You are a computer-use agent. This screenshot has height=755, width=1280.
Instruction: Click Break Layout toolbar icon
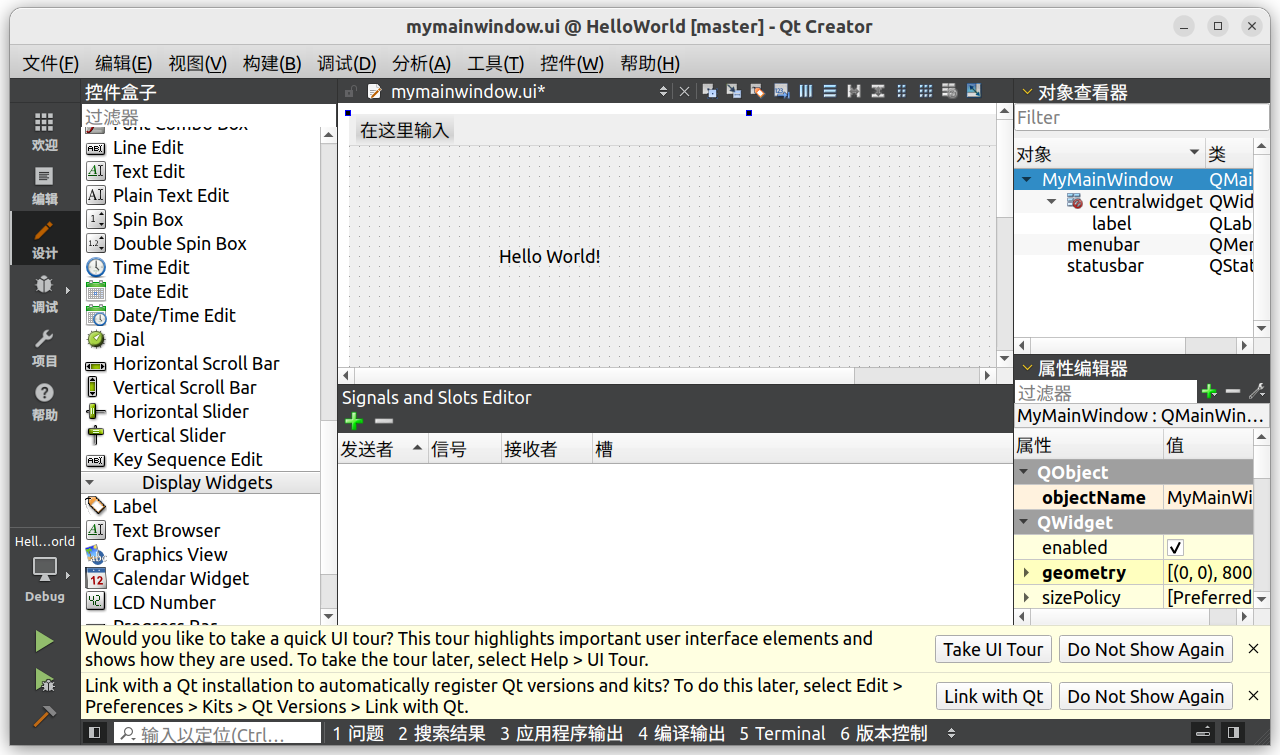point(949,91)
